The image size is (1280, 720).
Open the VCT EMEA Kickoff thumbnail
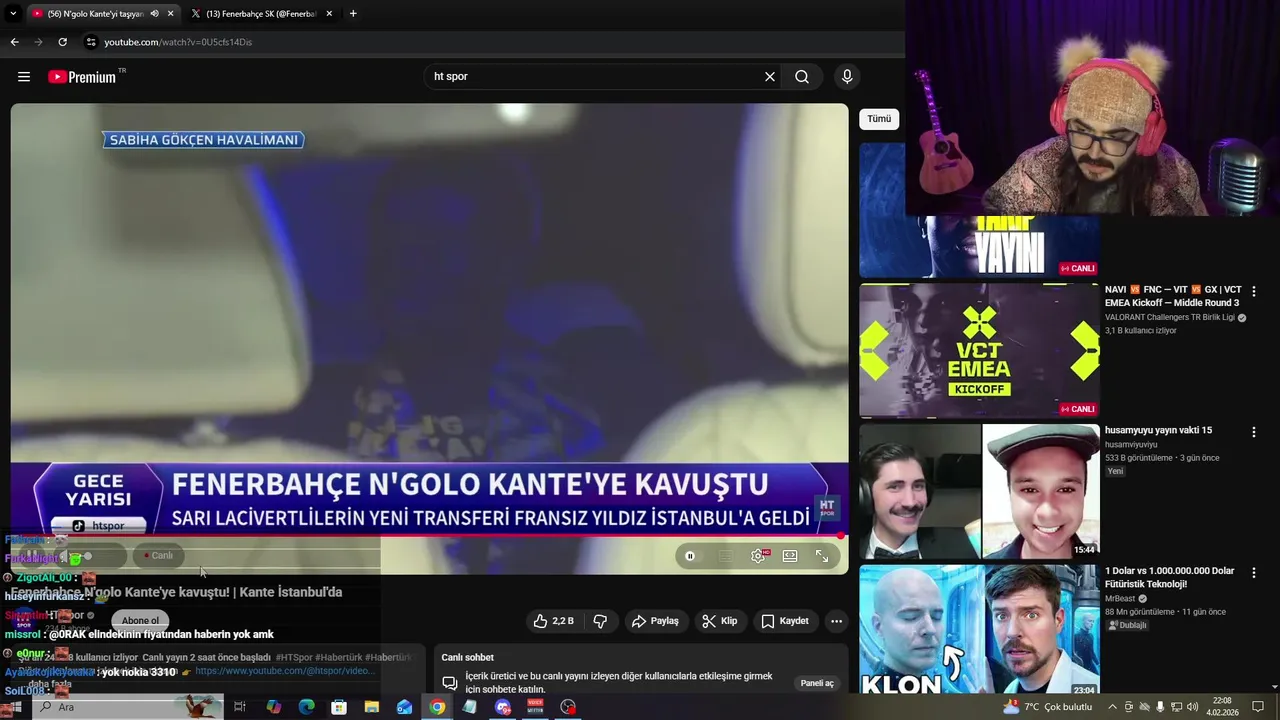coord(979,350)
